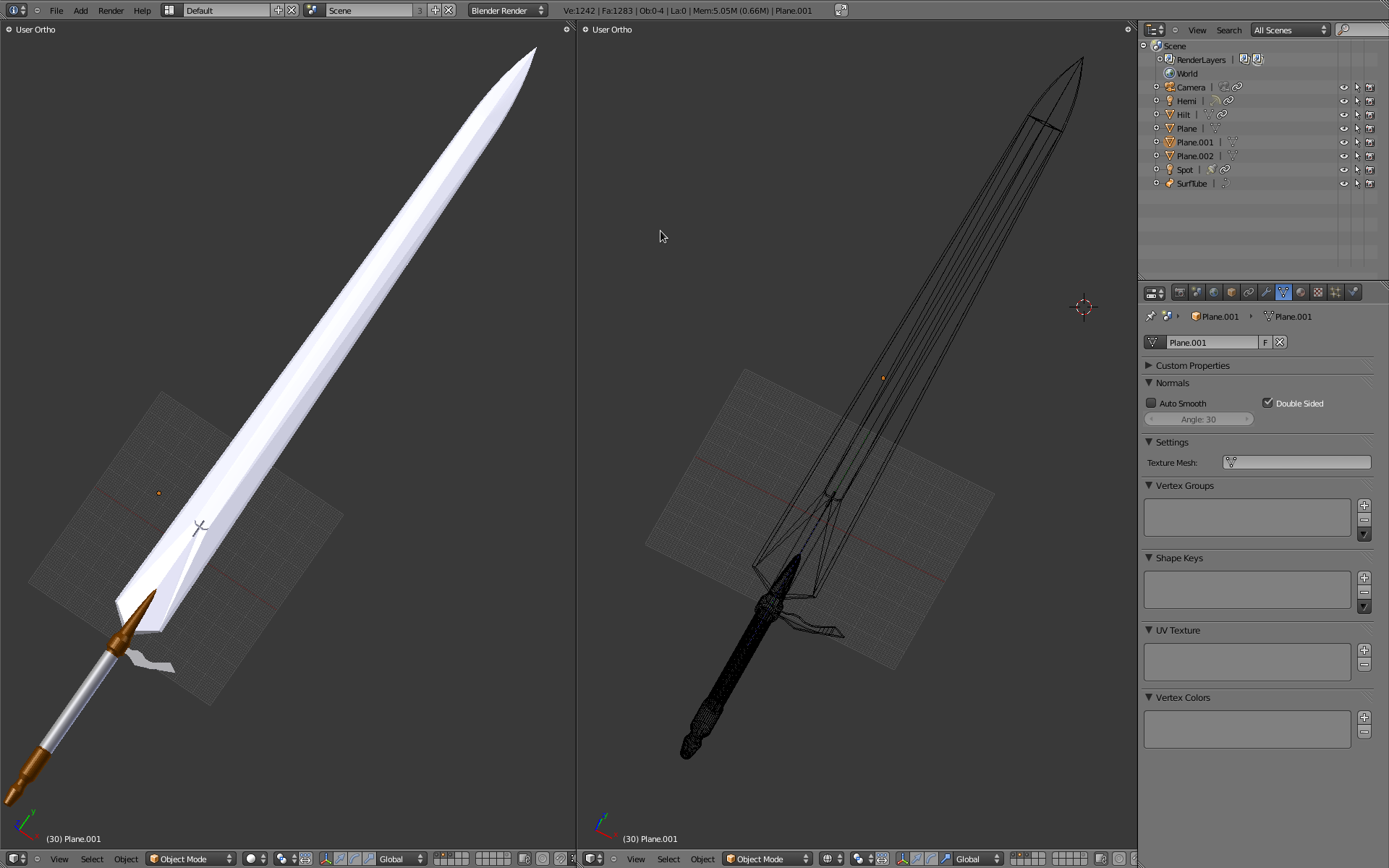This screenshot has width=1389, height=868.
Task: Click the Render engine dropdown Blender Render
Action: pos(505,10)
